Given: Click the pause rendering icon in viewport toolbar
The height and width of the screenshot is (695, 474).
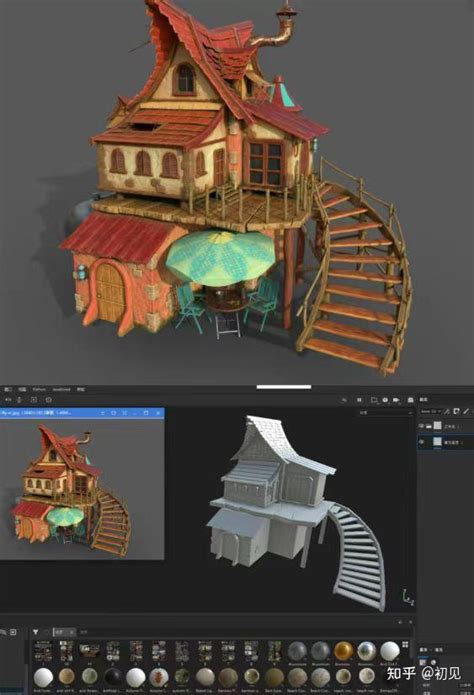Looking at the screenshot, I should (359, 400).
